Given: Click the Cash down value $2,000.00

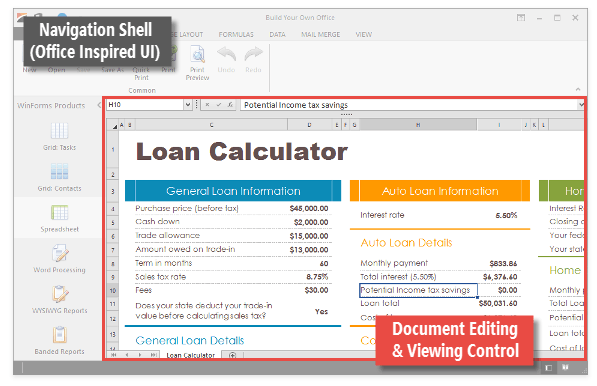Looking at the screenshot, I should tap(311, 222).
